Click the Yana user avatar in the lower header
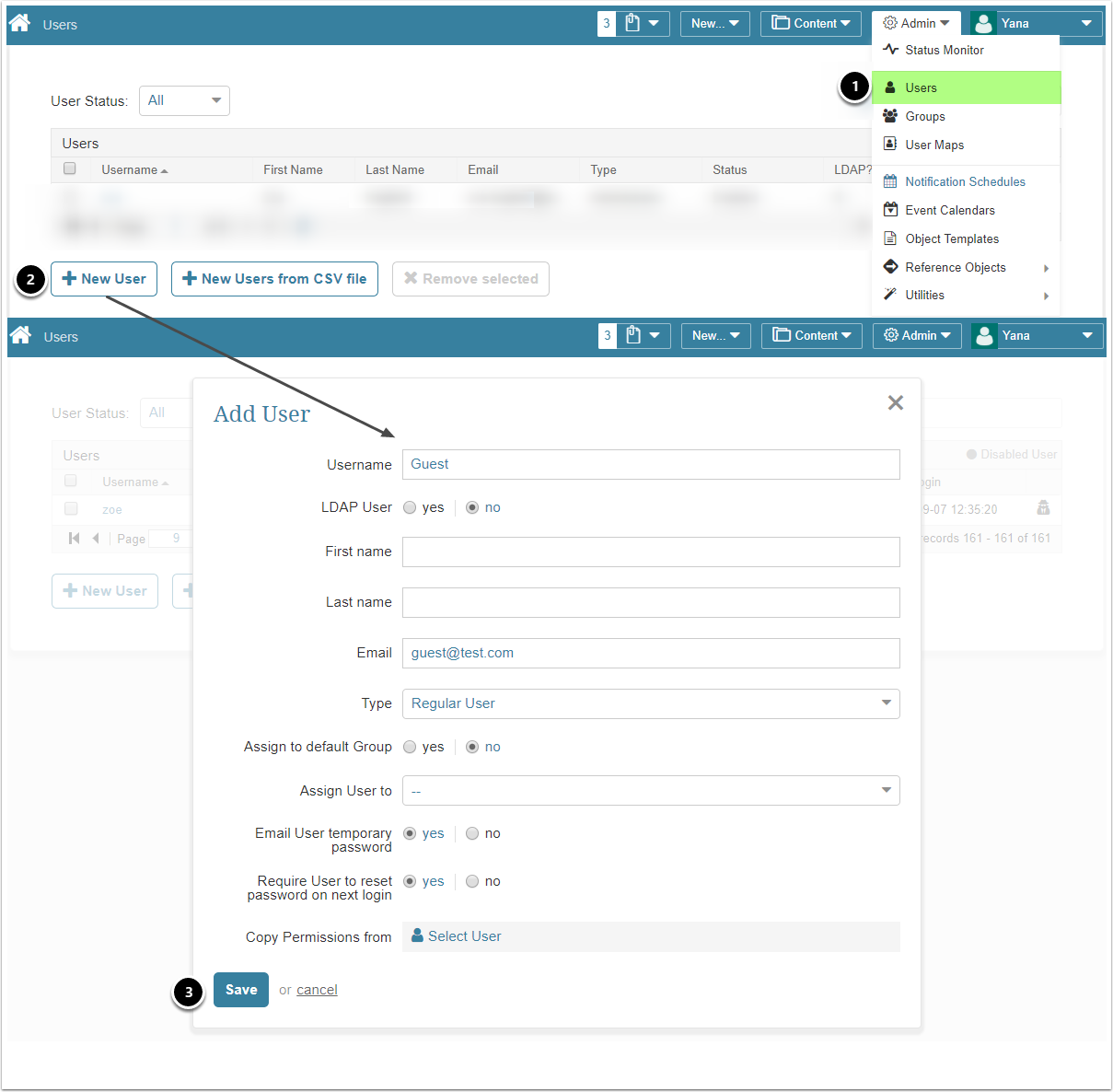 click(984, 336)
